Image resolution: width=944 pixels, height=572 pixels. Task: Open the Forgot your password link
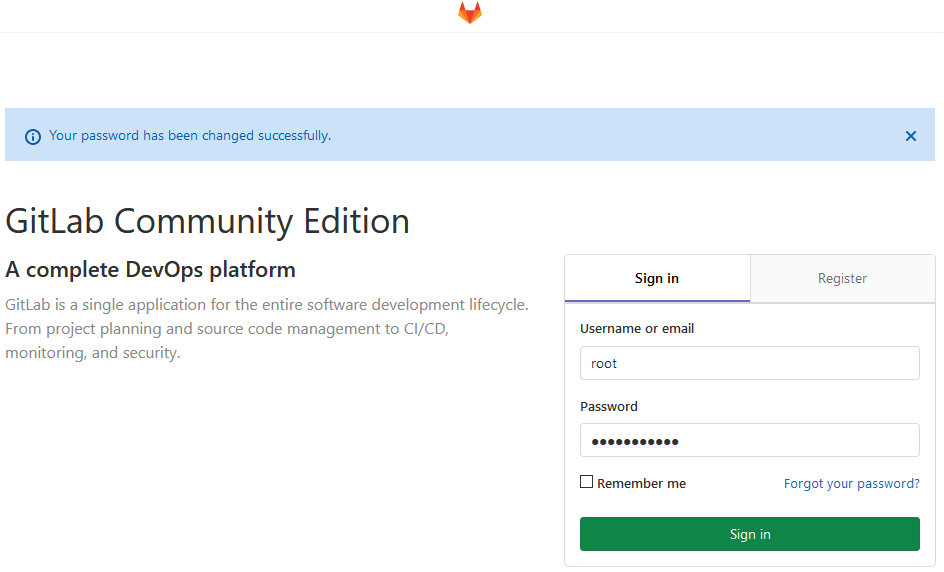click(851, 483)
